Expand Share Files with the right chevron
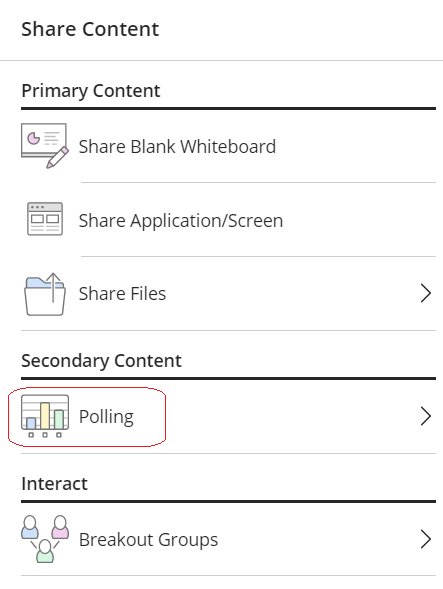Screen dimensions: 443x589 click(x=426, y=293)
